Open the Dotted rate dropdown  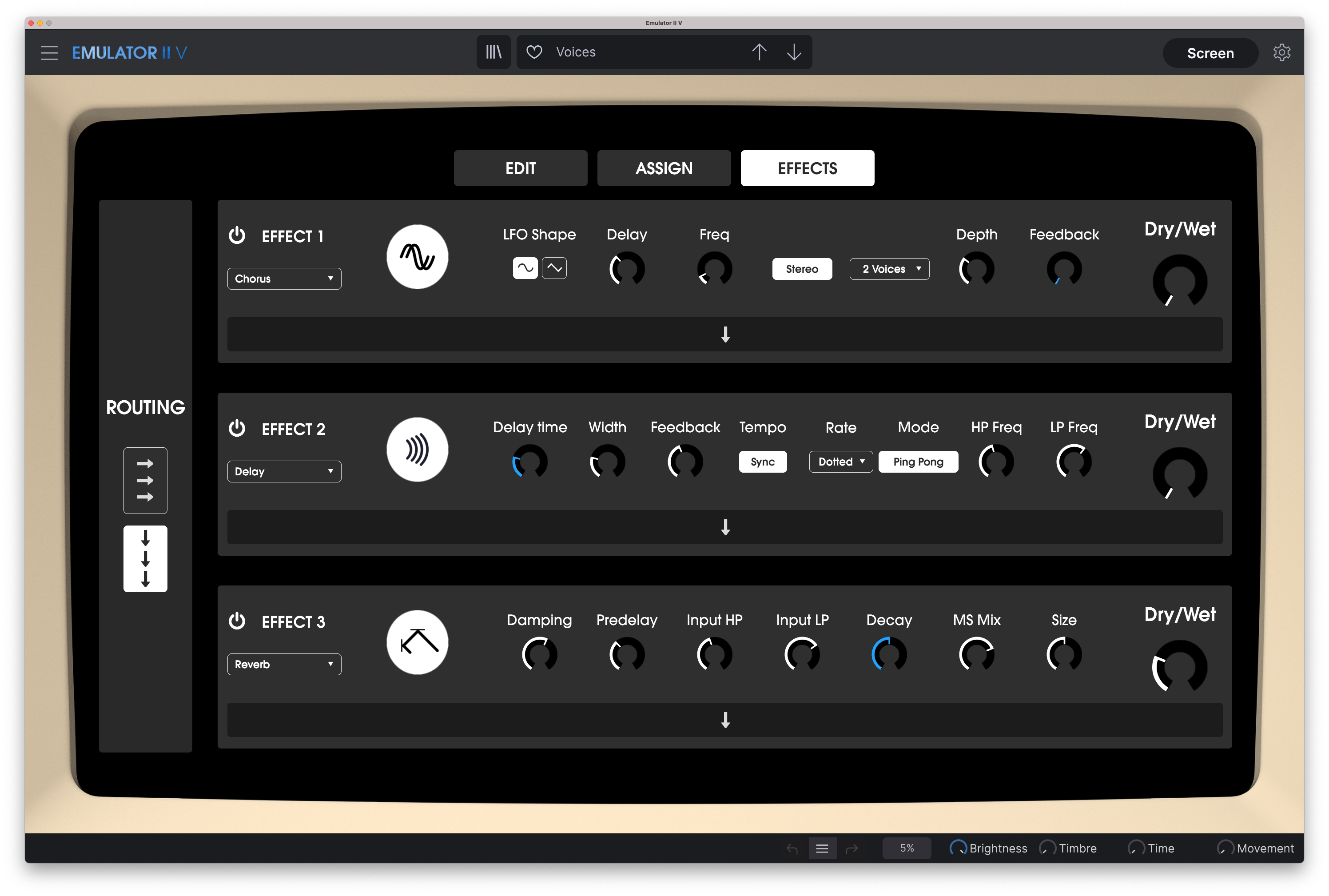[x=840, y=462]
